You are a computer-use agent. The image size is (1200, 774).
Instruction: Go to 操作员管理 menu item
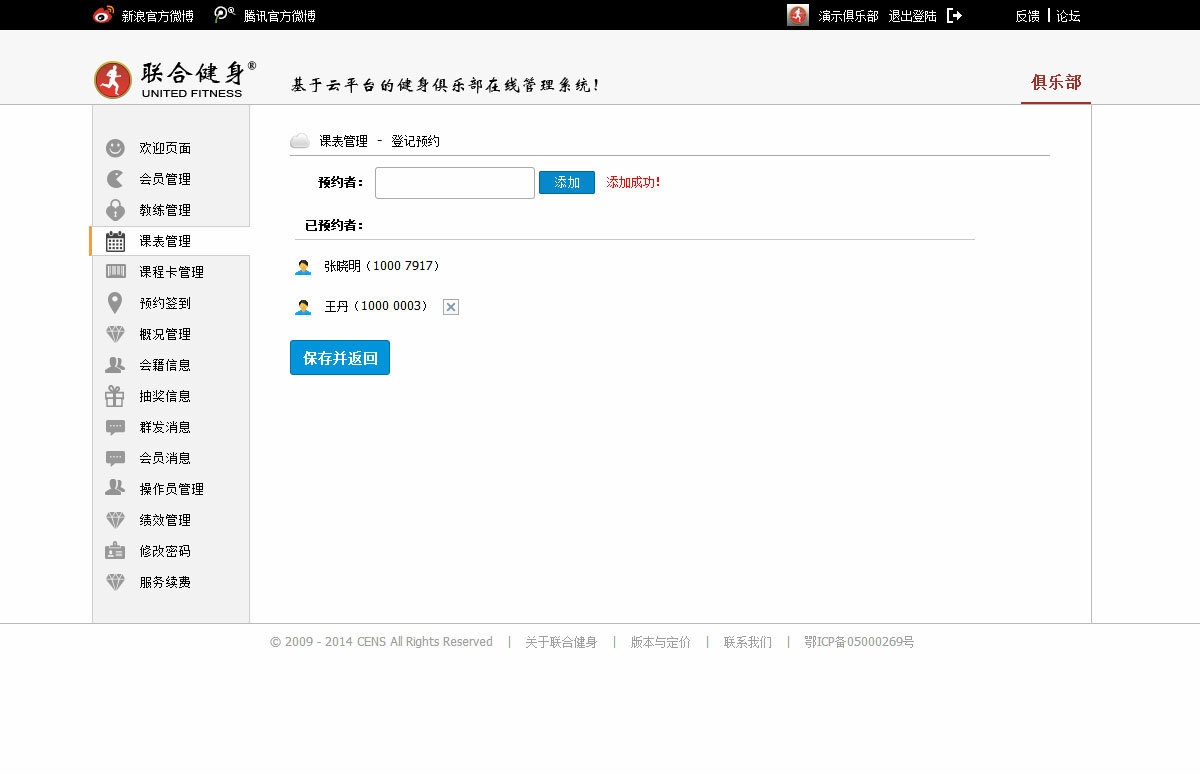tap(171, 489)
